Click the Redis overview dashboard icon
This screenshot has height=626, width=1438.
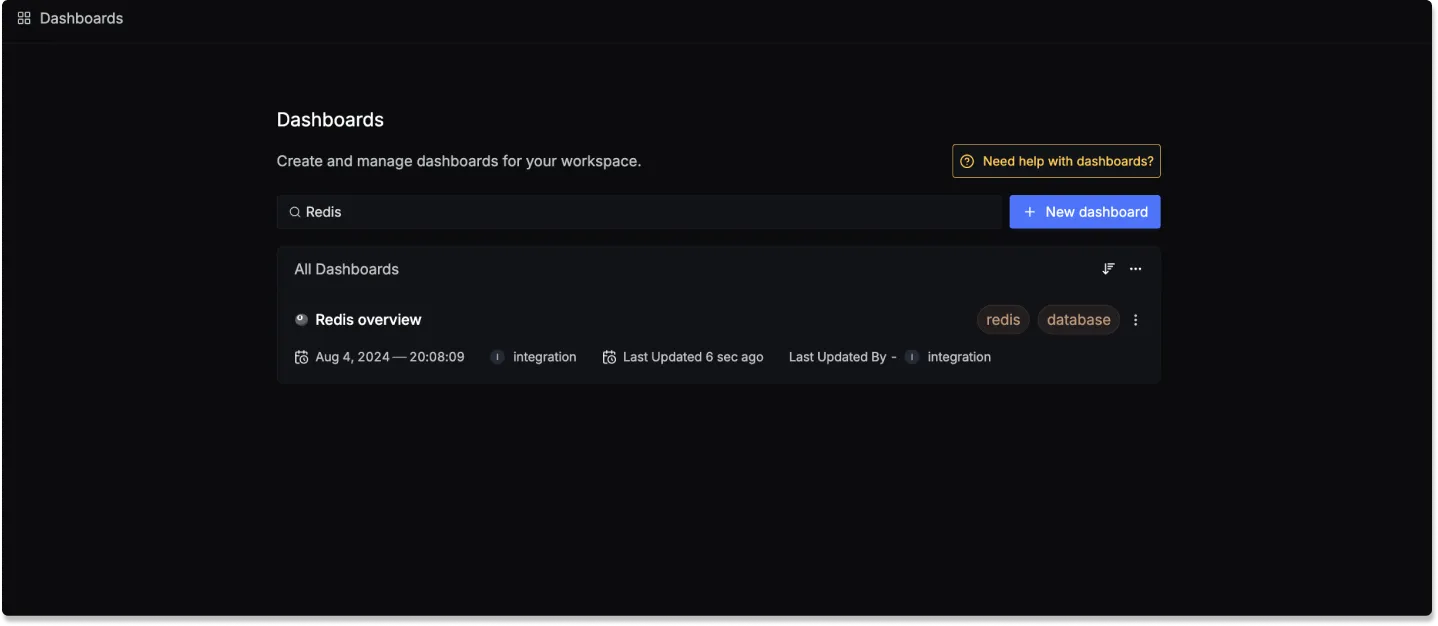pos(301,320)
